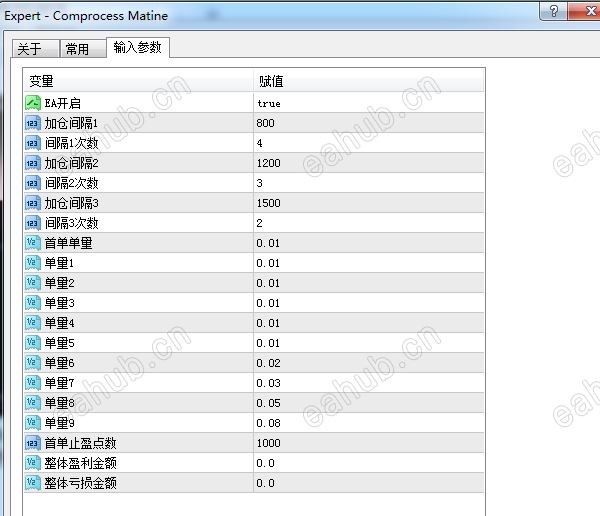
Task: Click the icon beside EA开启
Action: (x=33, y=103)
